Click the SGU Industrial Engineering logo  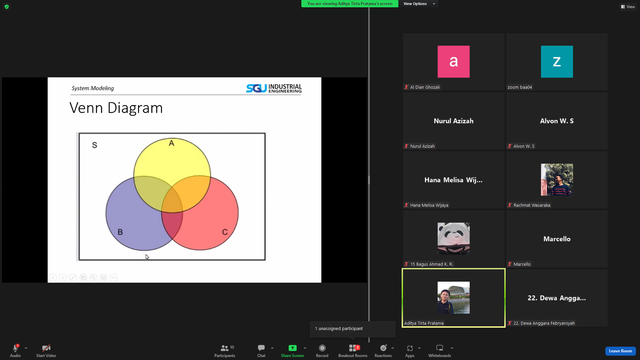pos(274,88)
